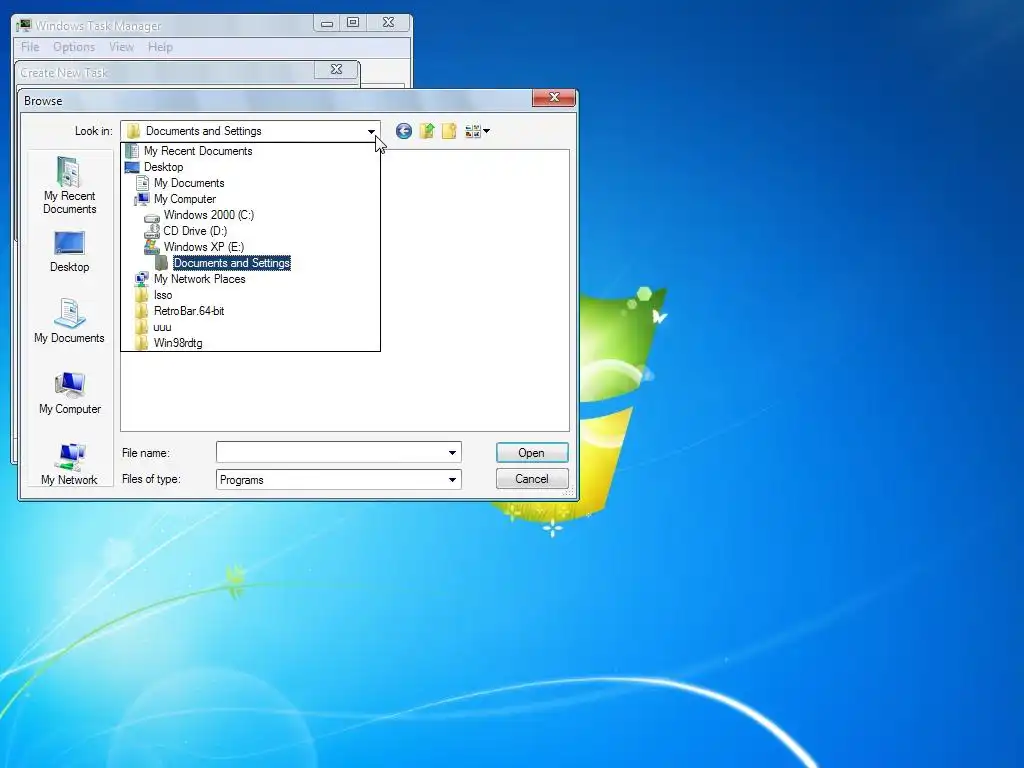This screenshot has height=768, width=1024.
Task: Close the Create New Task dialog
Action: pyautogui.click(x=336, y=69)
